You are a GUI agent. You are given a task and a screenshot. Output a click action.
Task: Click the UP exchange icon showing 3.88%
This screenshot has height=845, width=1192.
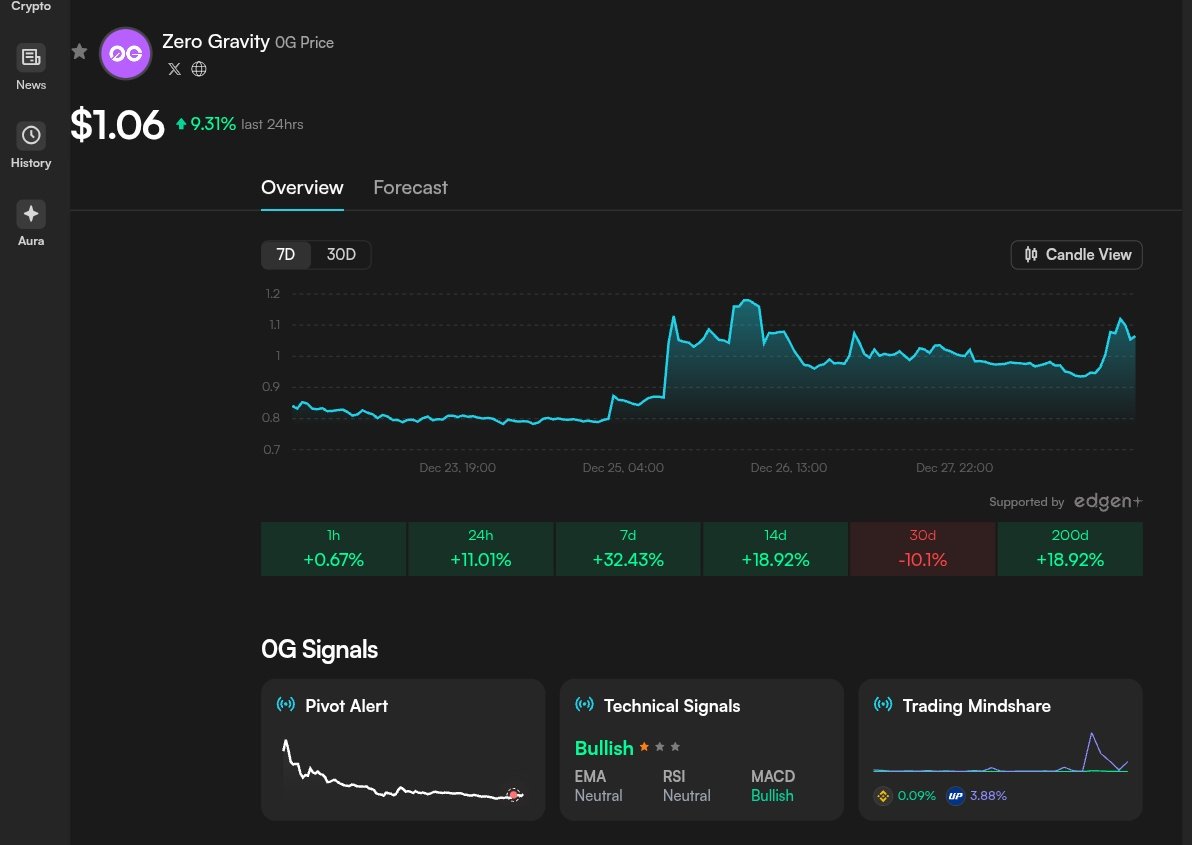point(955,796)
